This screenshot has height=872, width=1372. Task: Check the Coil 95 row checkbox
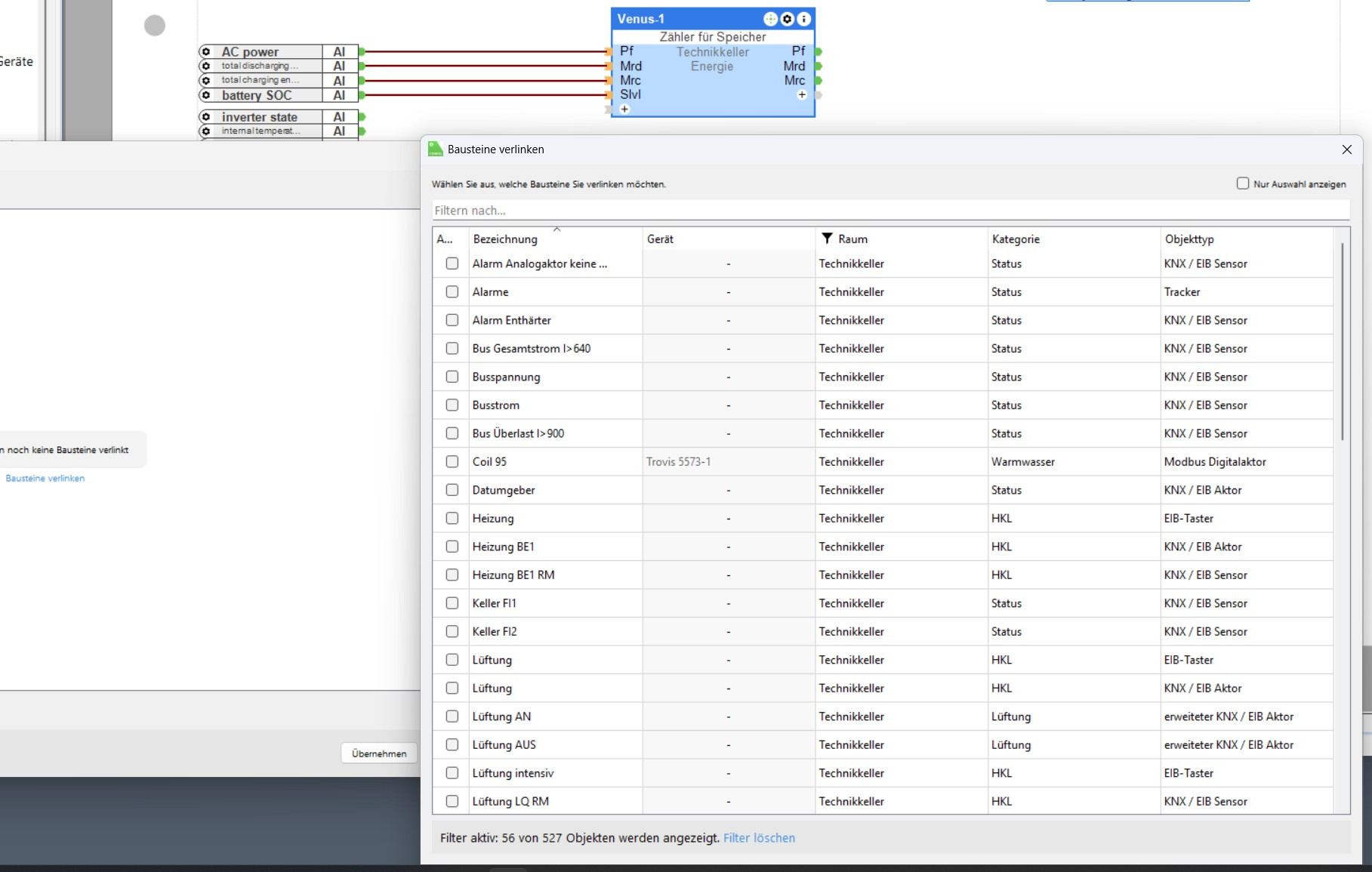[452, 461]
